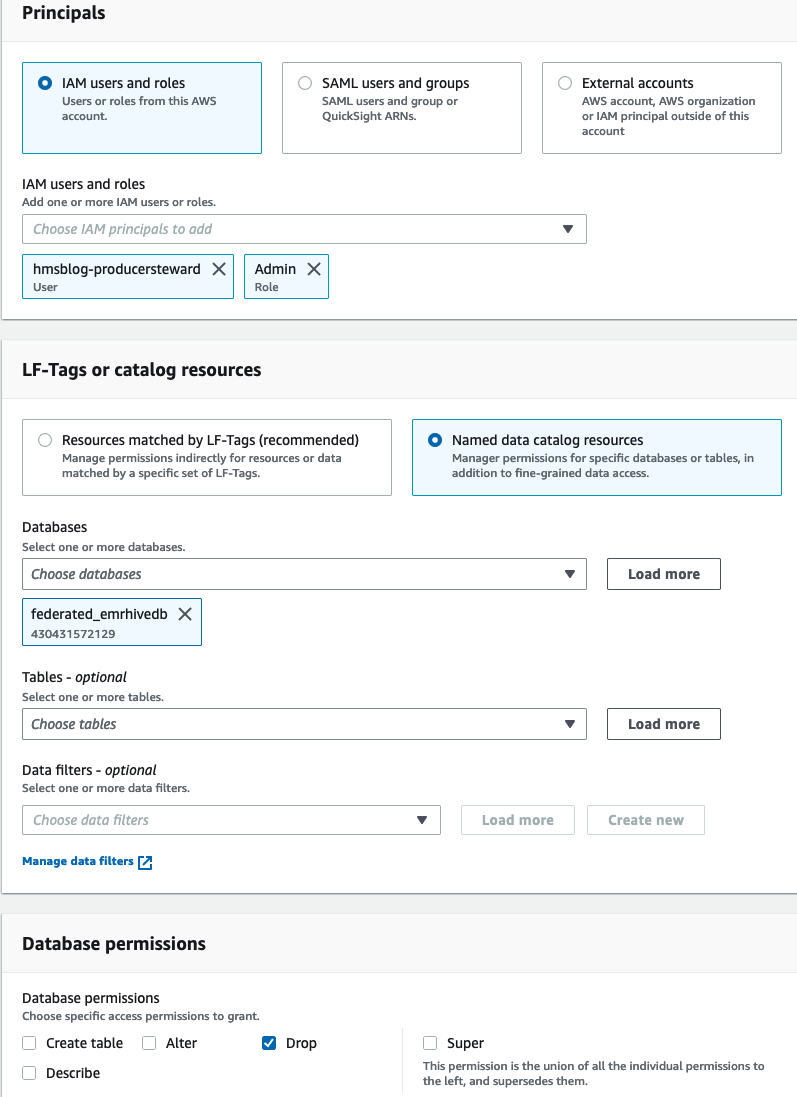This screenshot has width=797, height=1097.
Task: Remove the Admin role chip
Action: click(x=314, y=269)
